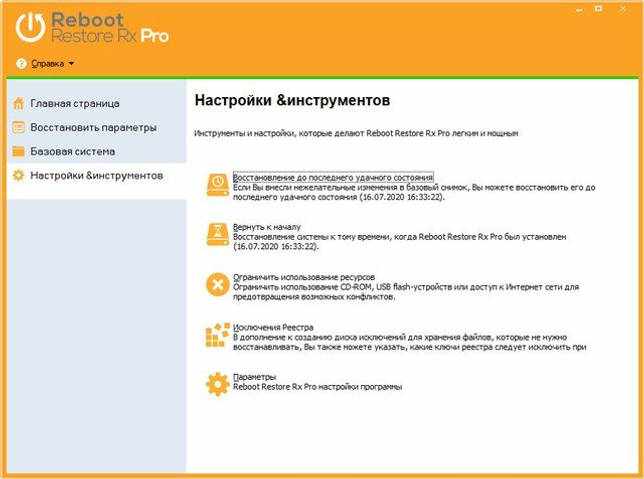Open Восстановить параметры section
The width and height of the screenshot is (644, 479).
[x=93, y=127]
